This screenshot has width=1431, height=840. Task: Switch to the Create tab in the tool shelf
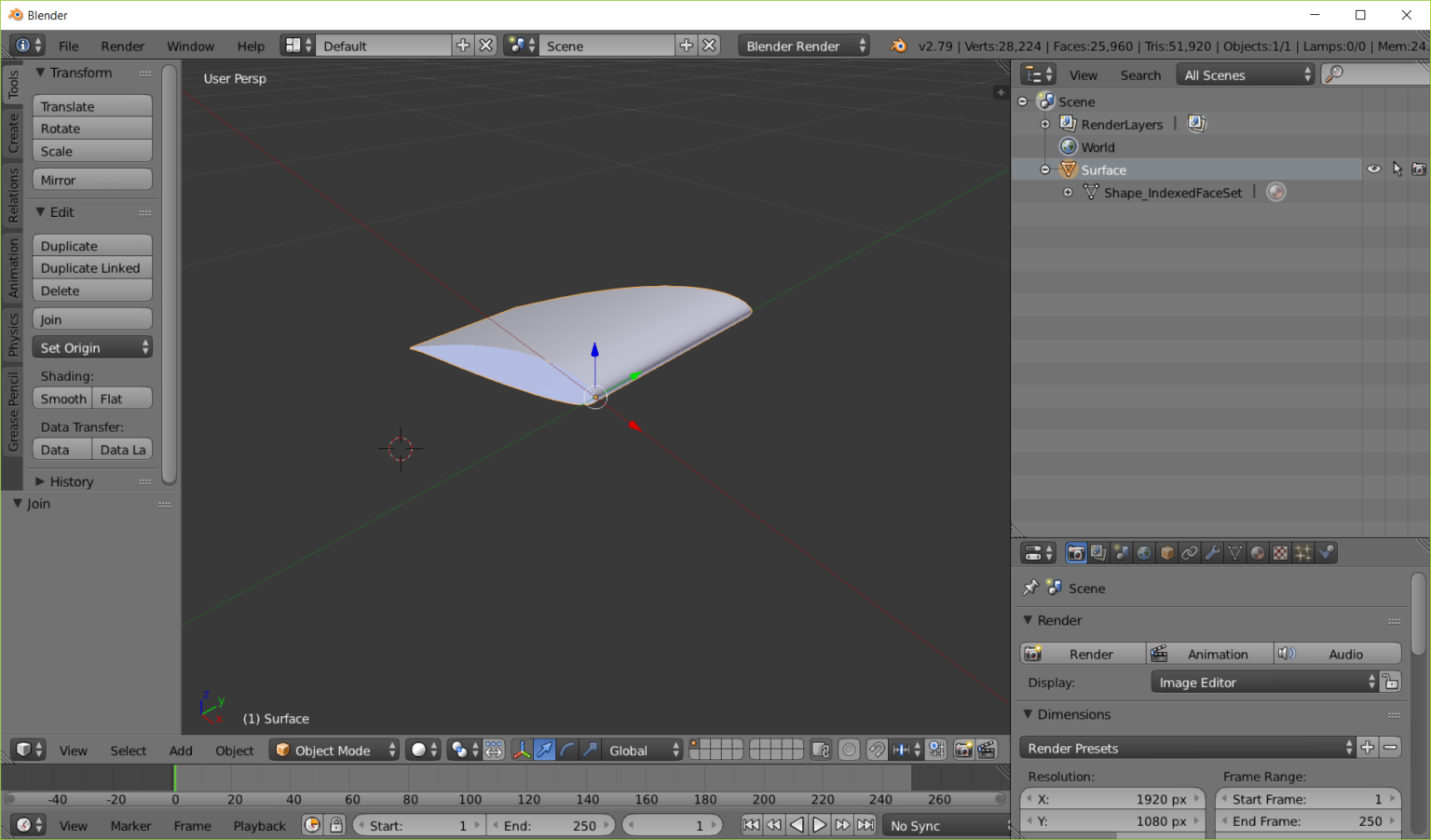[13, 136]
